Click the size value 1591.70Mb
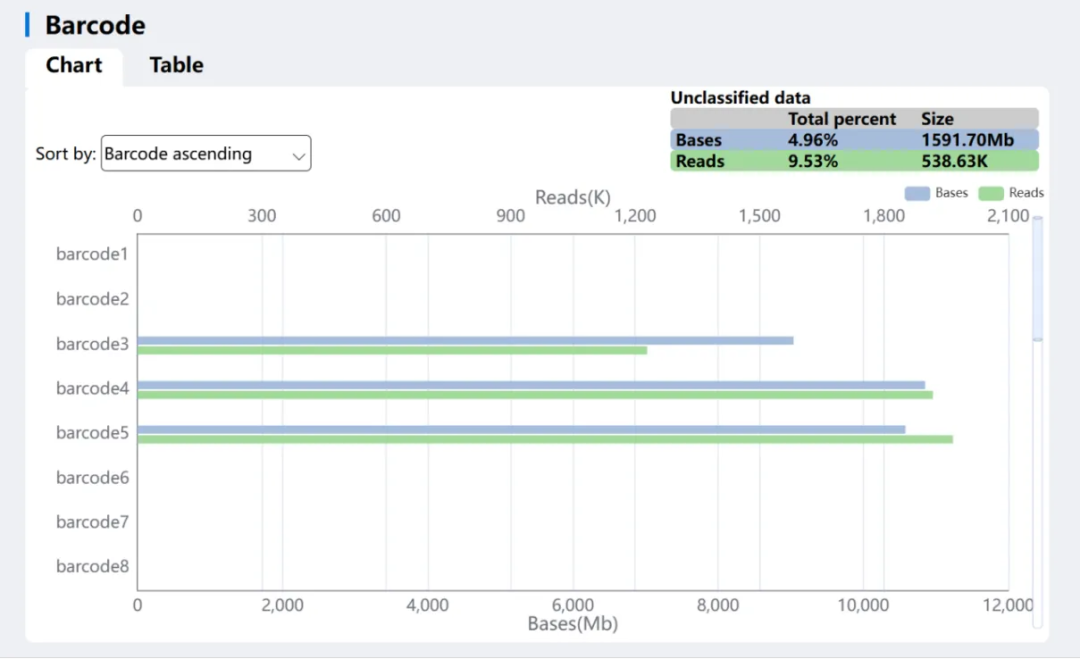The width and height of the screenshot is (1080, 659). click(x=968, y=140)
